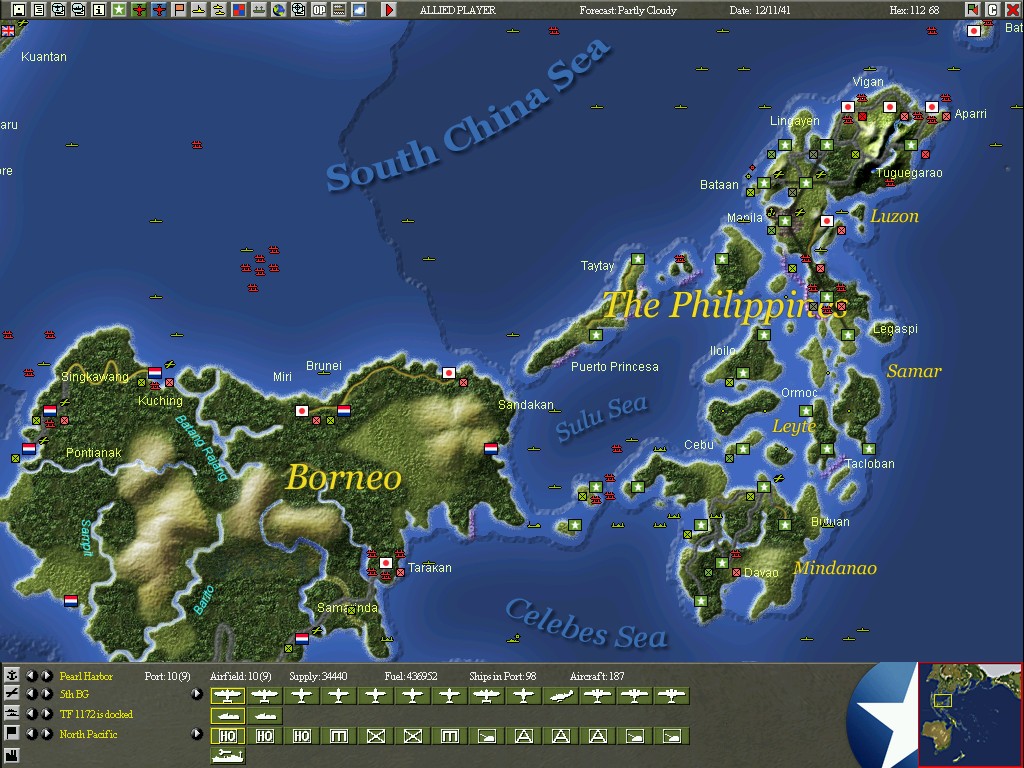The image size is (1024, 768).
Task: Click the green flag with red arrow icon
Action: (972, 9)
